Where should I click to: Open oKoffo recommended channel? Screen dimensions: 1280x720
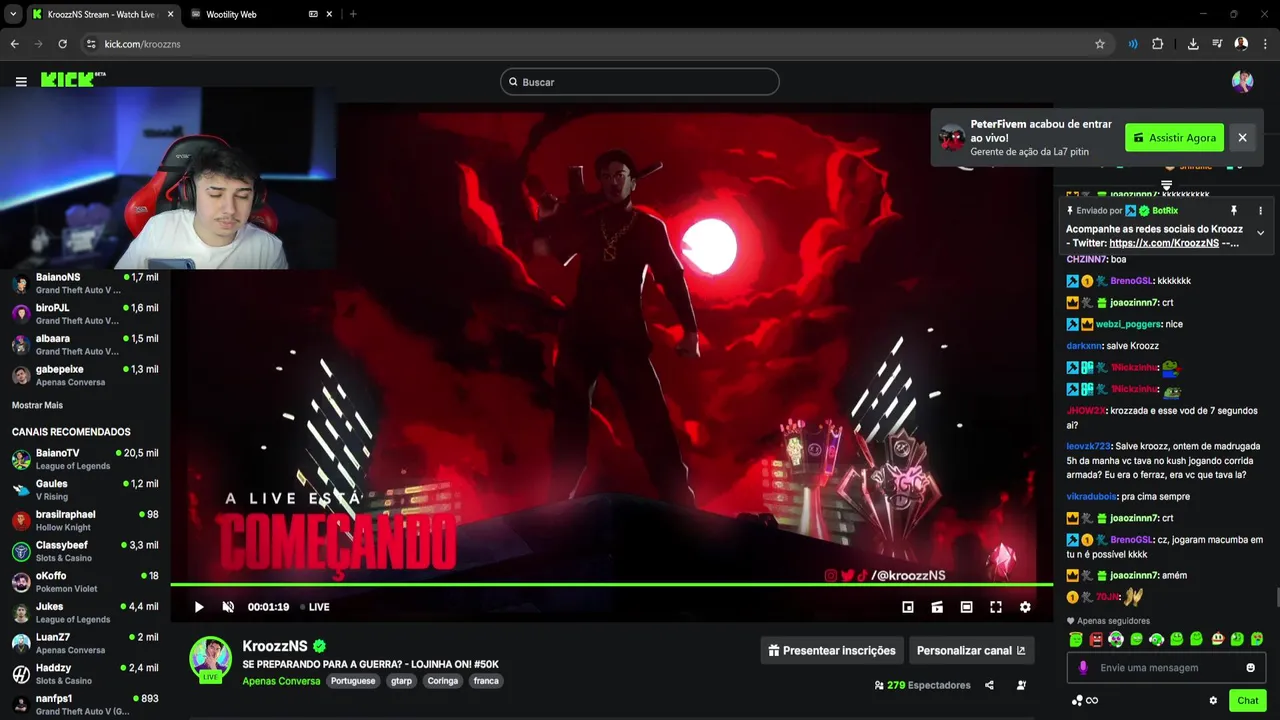tap(85, 581)
